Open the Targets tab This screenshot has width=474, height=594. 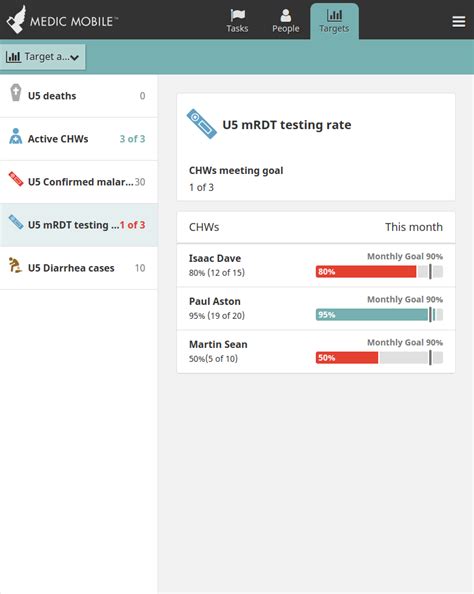[334, 21]
